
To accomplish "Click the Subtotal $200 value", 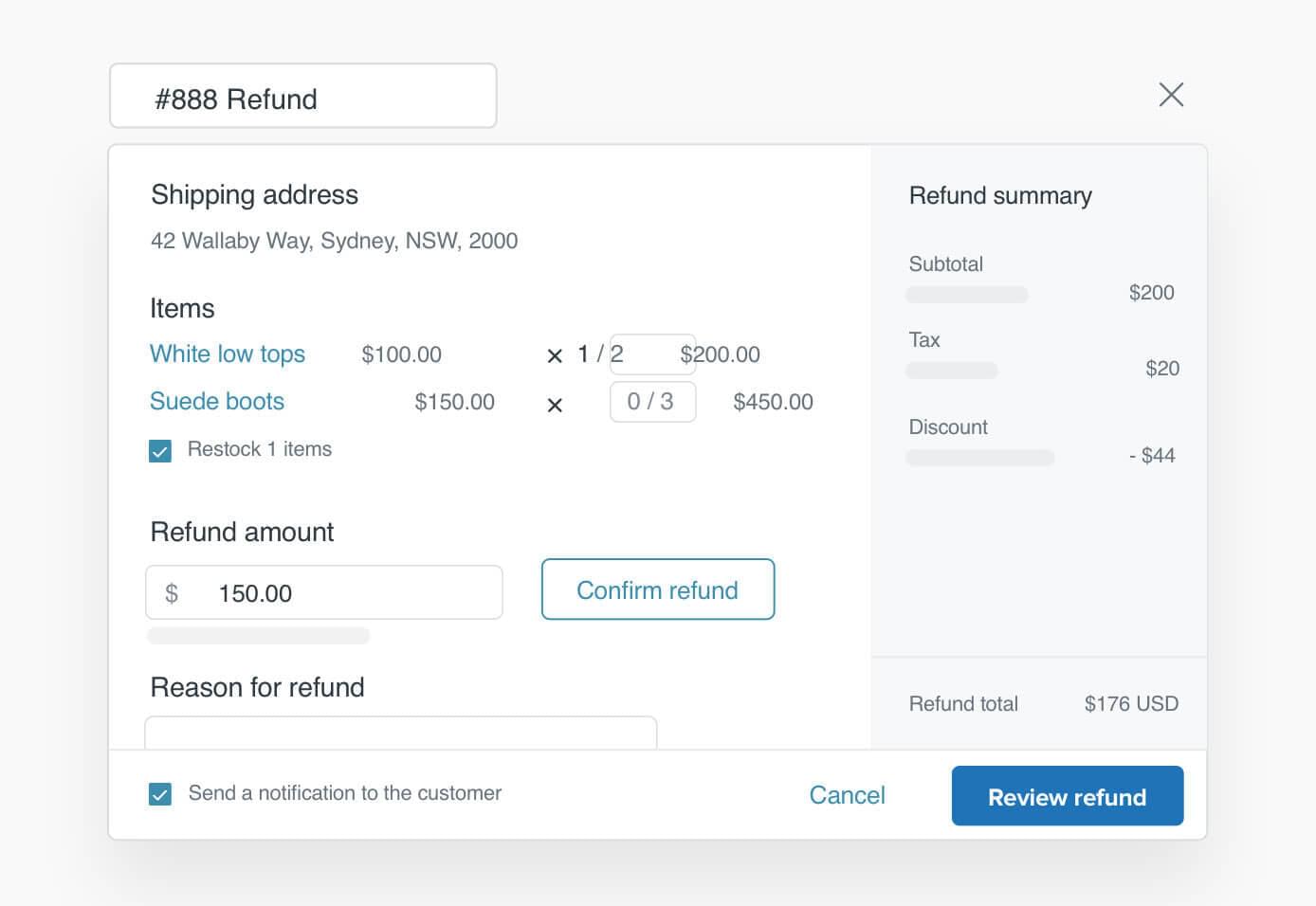I will pos(1152,293).
